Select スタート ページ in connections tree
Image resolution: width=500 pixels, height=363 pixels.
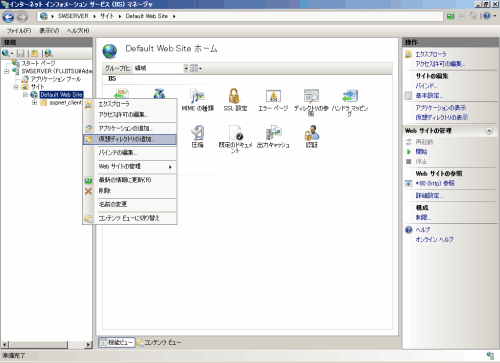pyautogui.click(x=38, y=63)
